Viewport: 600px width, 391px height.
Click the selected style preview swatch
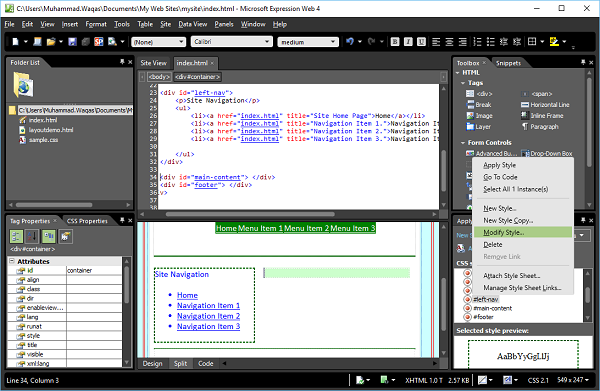click(523, 354)
